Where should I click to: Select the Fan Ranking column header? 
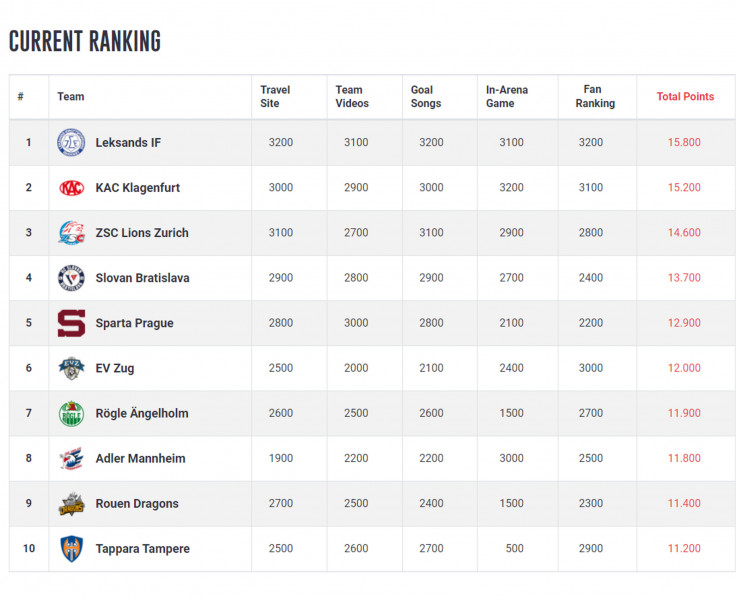(x=595, y=96)
